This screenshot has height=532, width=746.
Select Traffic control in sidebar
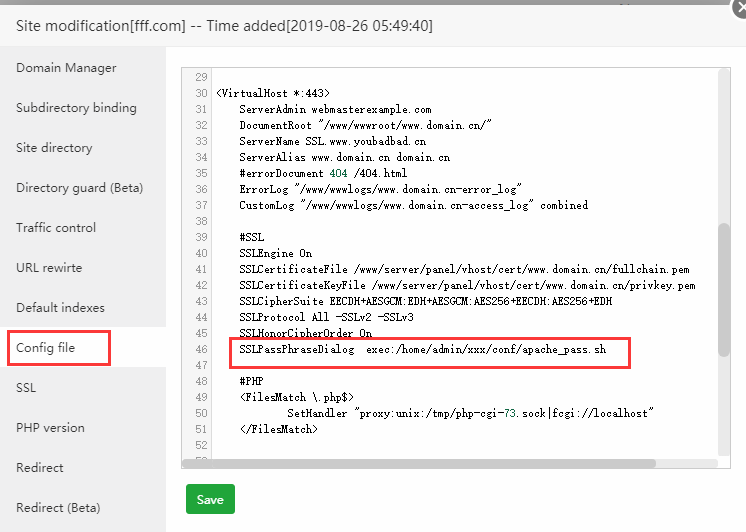coord(56,228)
